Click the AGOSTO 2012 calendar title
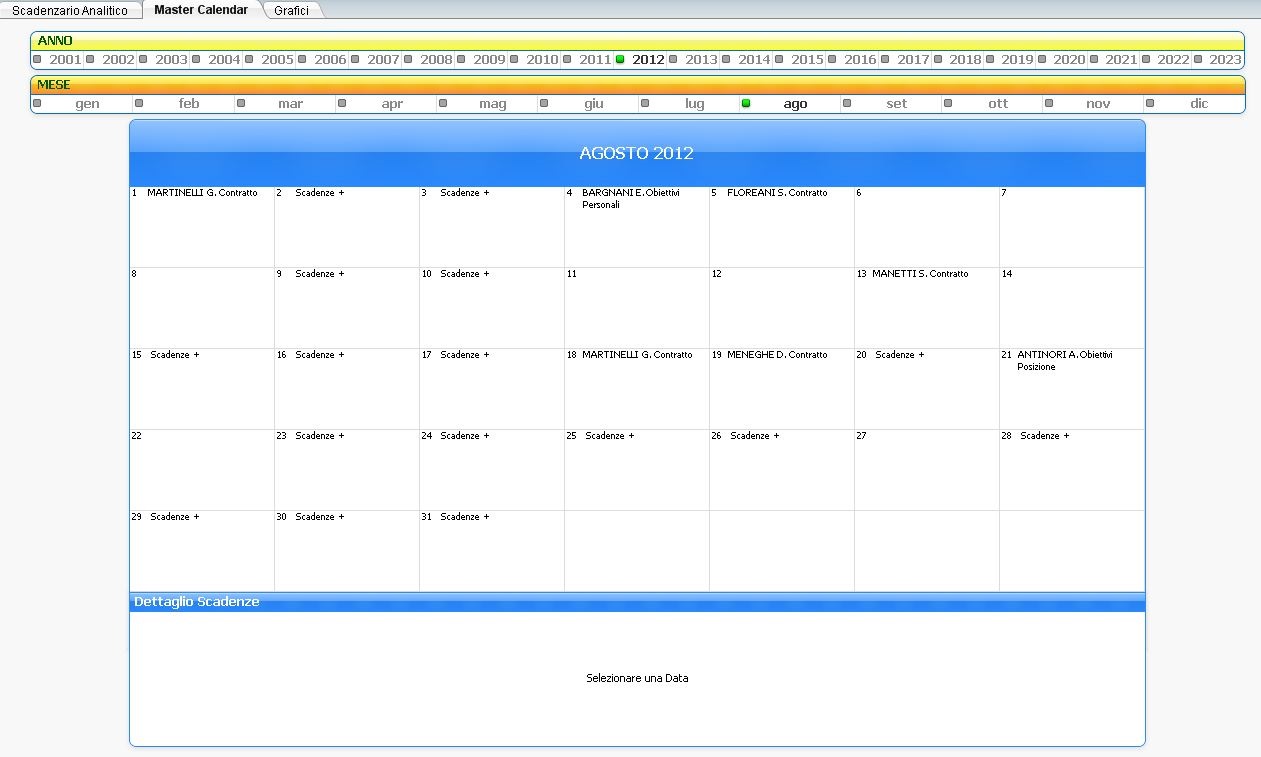The height and width of the screenshot is (757, 1261). 637,153
